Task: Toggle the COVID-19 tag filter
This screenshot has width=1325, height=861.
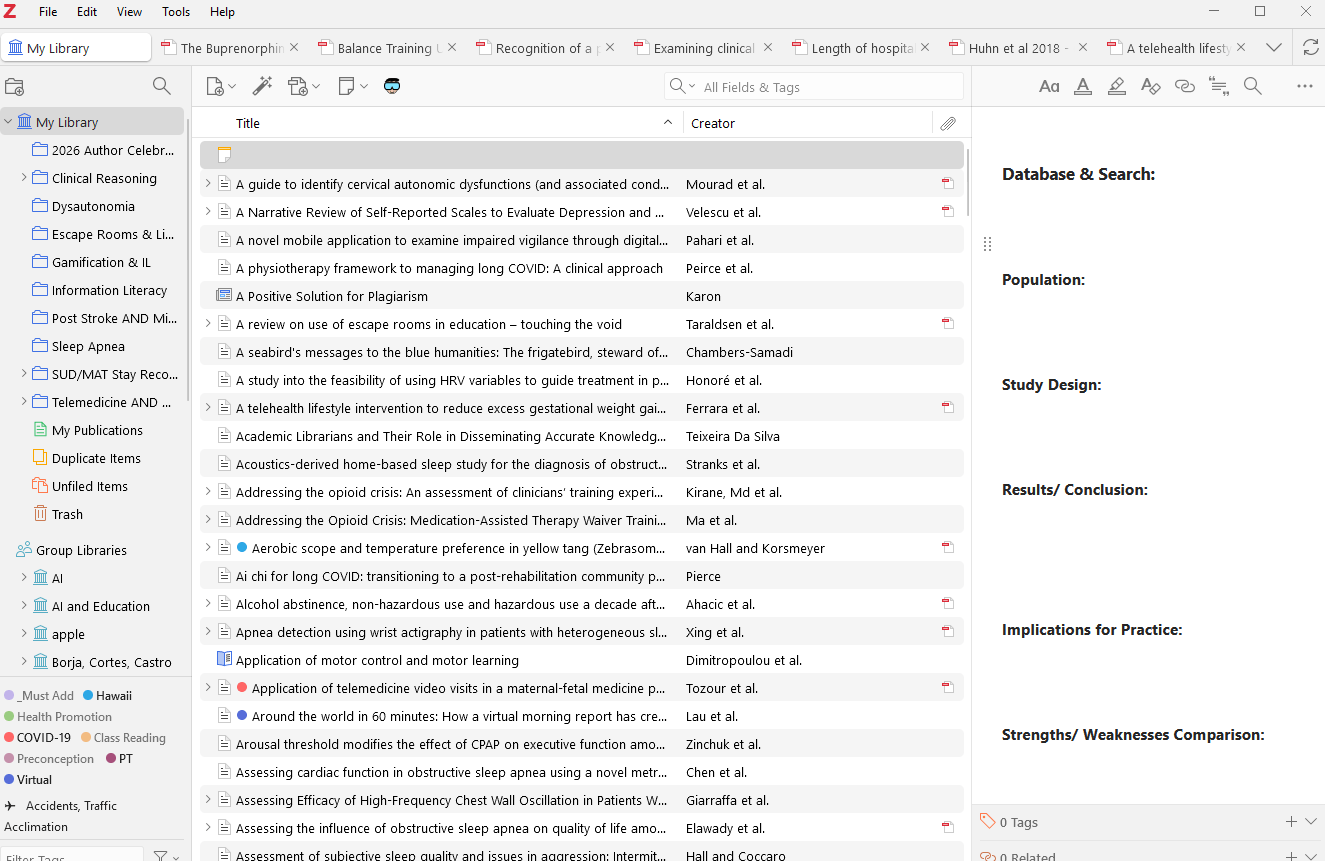Action: point(38,737)
